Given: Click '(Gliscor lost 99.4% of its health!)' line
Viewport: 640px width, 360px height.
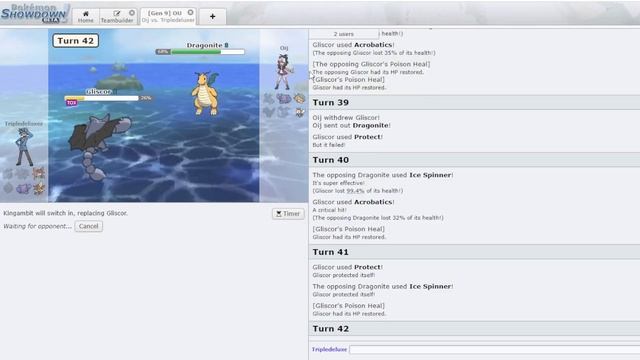Looking at the screenshot, I should tap(358, 191).
